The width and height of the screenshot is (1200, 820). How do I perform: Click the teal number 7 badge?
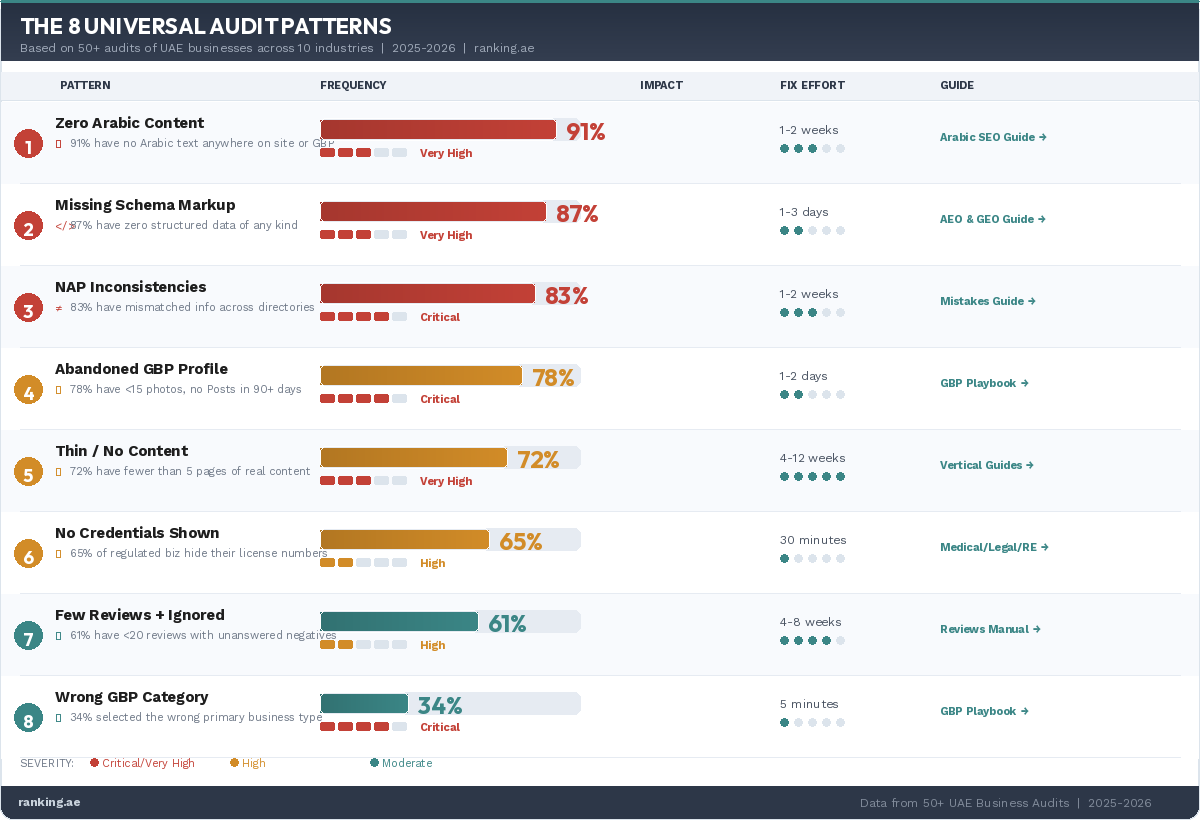(x=28, y=637)
